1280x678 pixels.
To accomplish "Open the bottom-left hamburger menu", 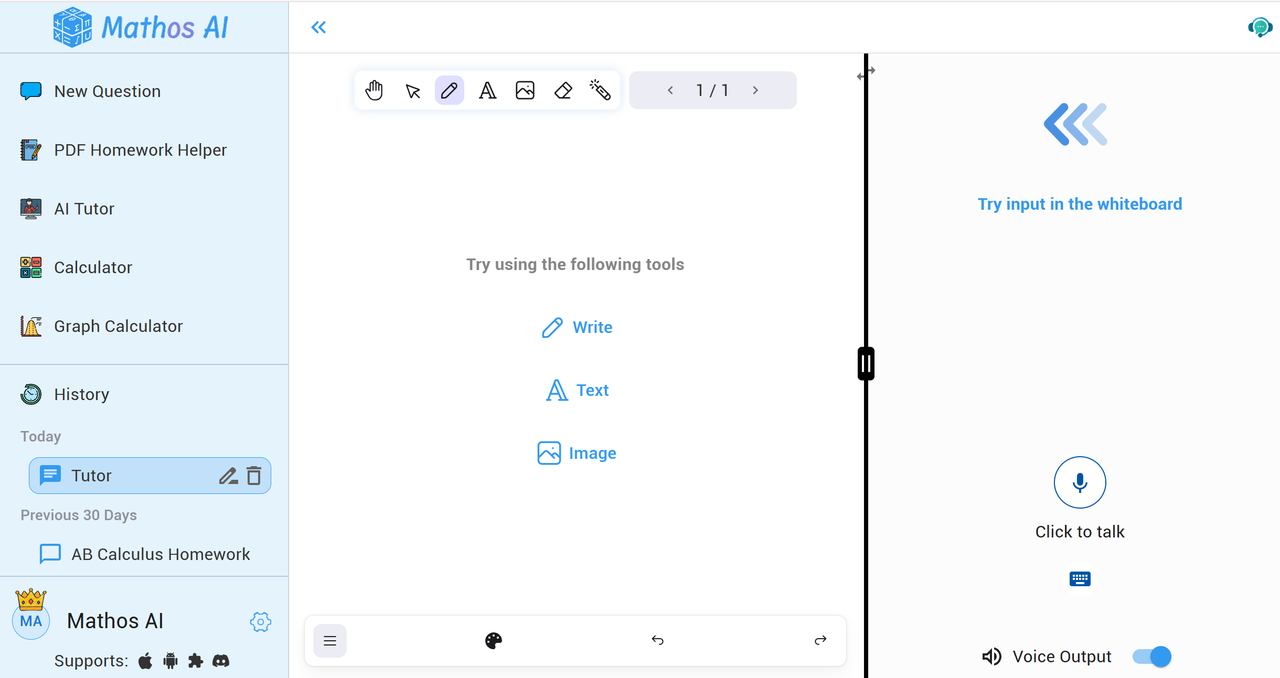I will 330,640.
